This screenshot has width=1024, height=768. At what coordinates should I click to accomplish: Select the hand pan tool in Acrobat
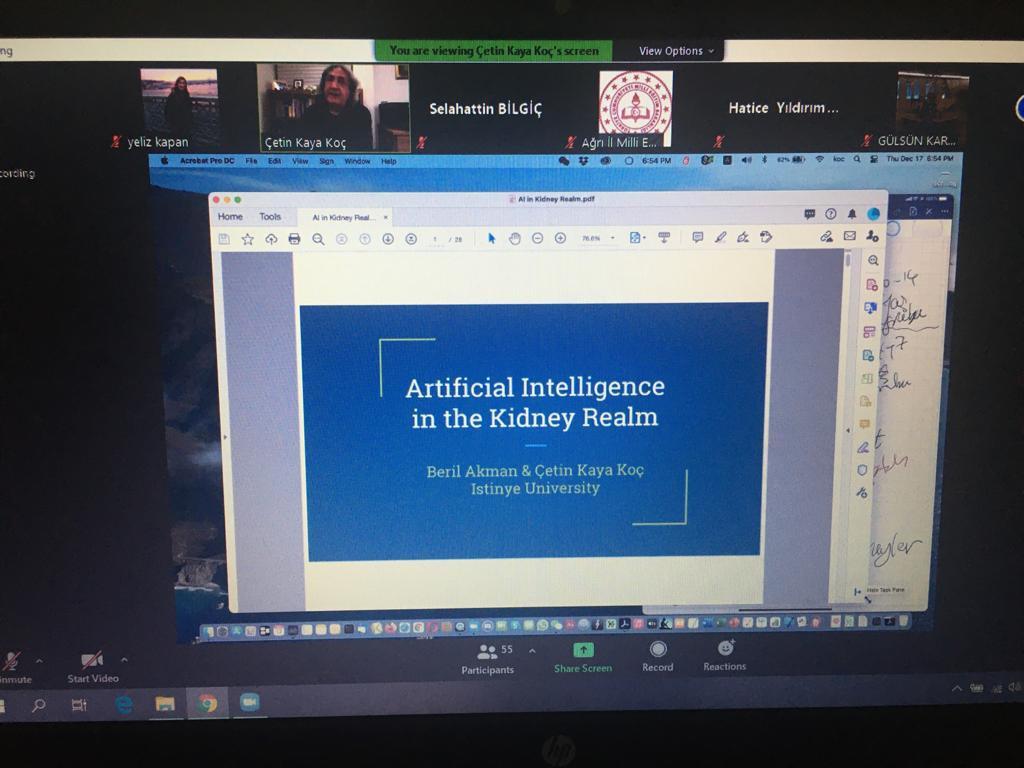click(514, 238)
